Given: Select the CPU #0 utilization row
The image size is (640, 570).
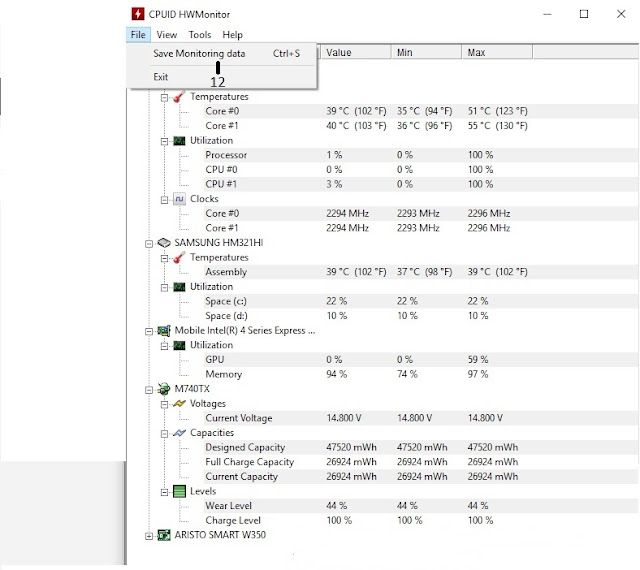Looking at the screenshot, I should point(420,169).
